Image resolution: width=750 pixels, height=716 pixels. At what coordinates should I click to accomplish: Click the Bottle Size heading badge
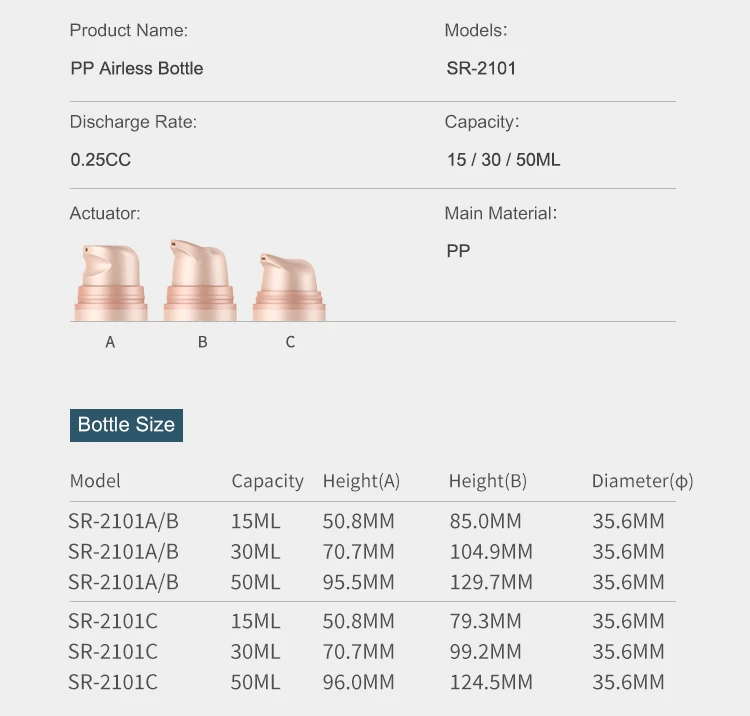(x=126, y=424)
